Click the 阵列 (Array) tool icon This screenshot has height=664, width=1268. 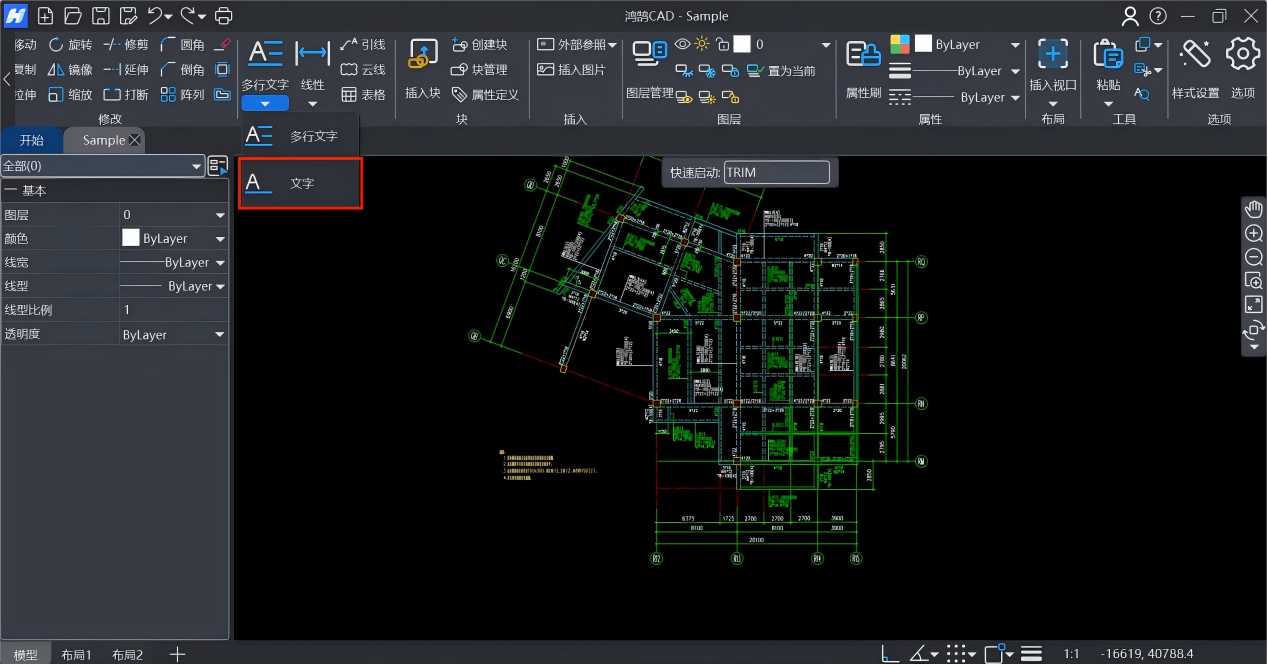coord(168,95)
